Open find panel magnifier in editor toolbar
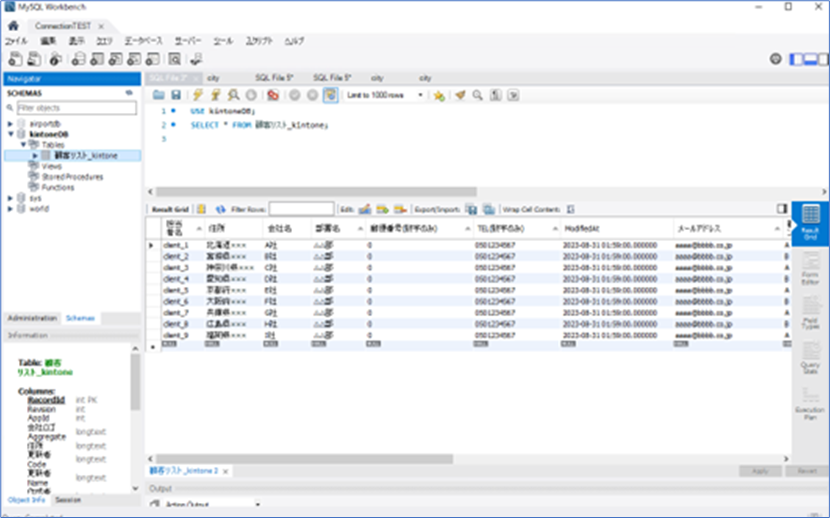The width and height of the screenshot is (830, 518). tap(477, 95)
